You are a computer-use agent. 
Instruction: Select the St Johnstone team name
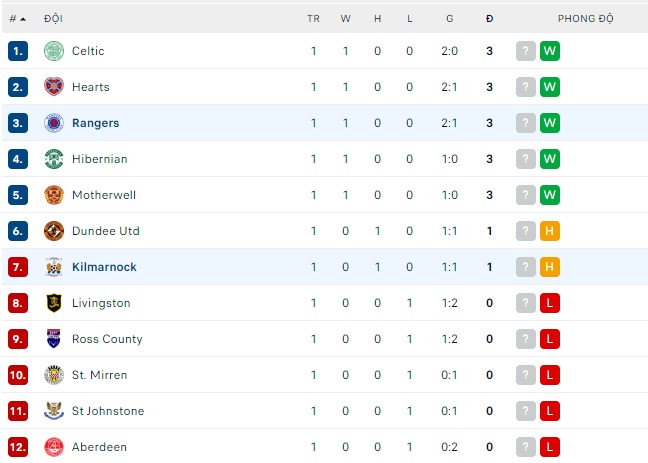[x=108, y=411]
